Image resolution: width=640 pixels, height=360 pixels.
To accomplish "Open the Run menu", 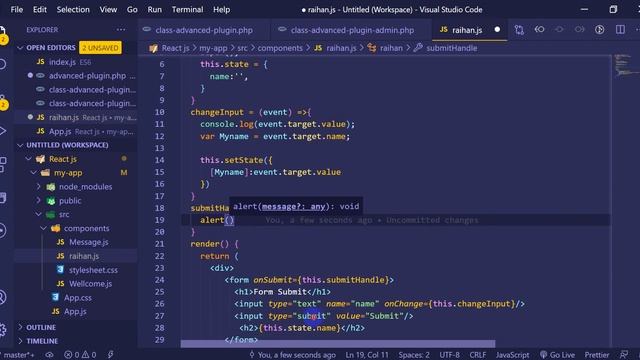I will pos(154,9).
